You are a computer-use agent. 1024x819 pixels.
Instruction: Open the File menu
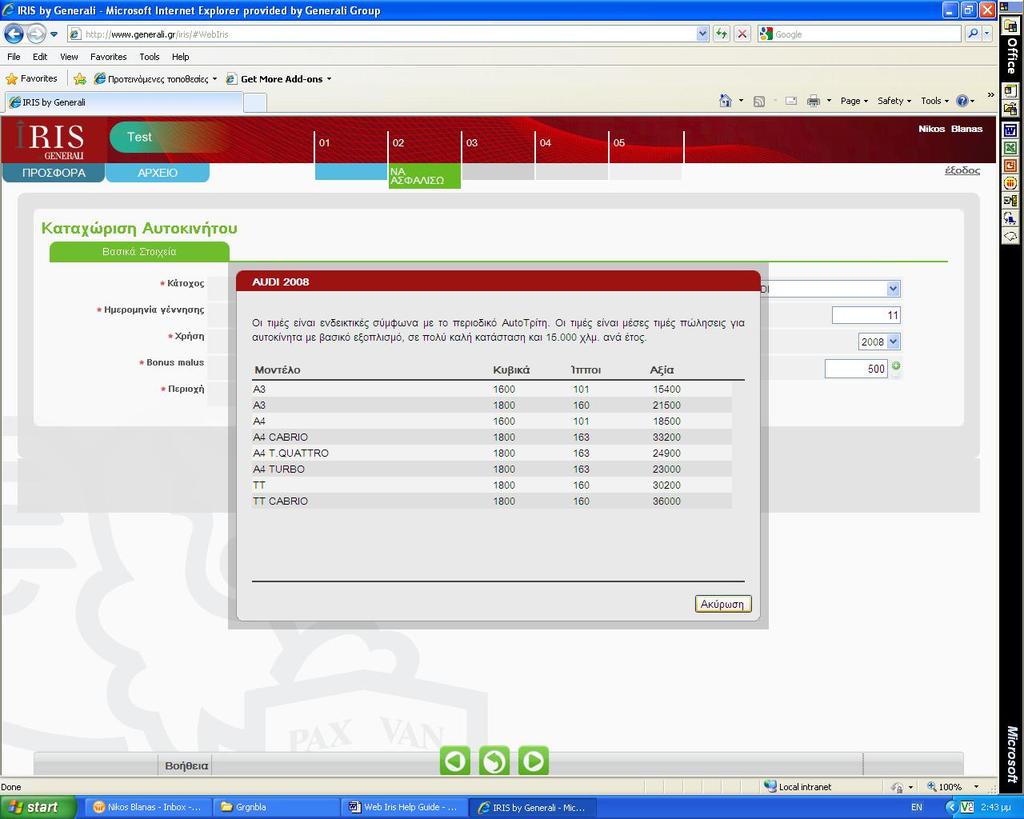click(x=14, y=57)
